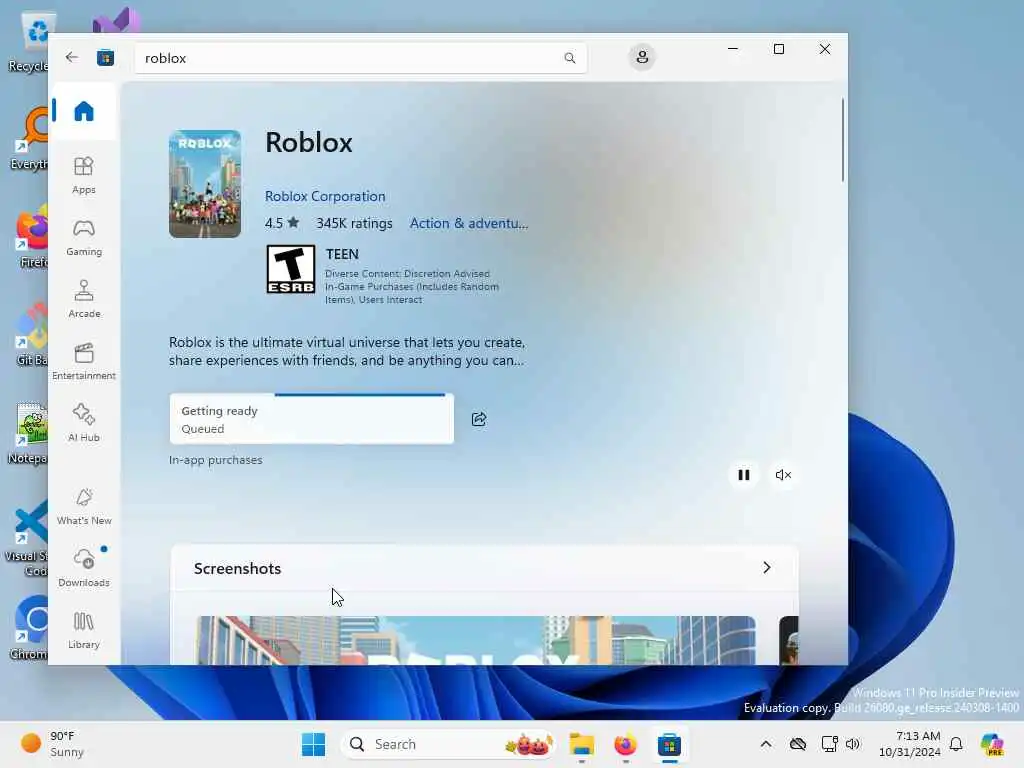Select the Chrome desktop shortcut
The height and width of the screenshot is (768, 1024).
30,628
